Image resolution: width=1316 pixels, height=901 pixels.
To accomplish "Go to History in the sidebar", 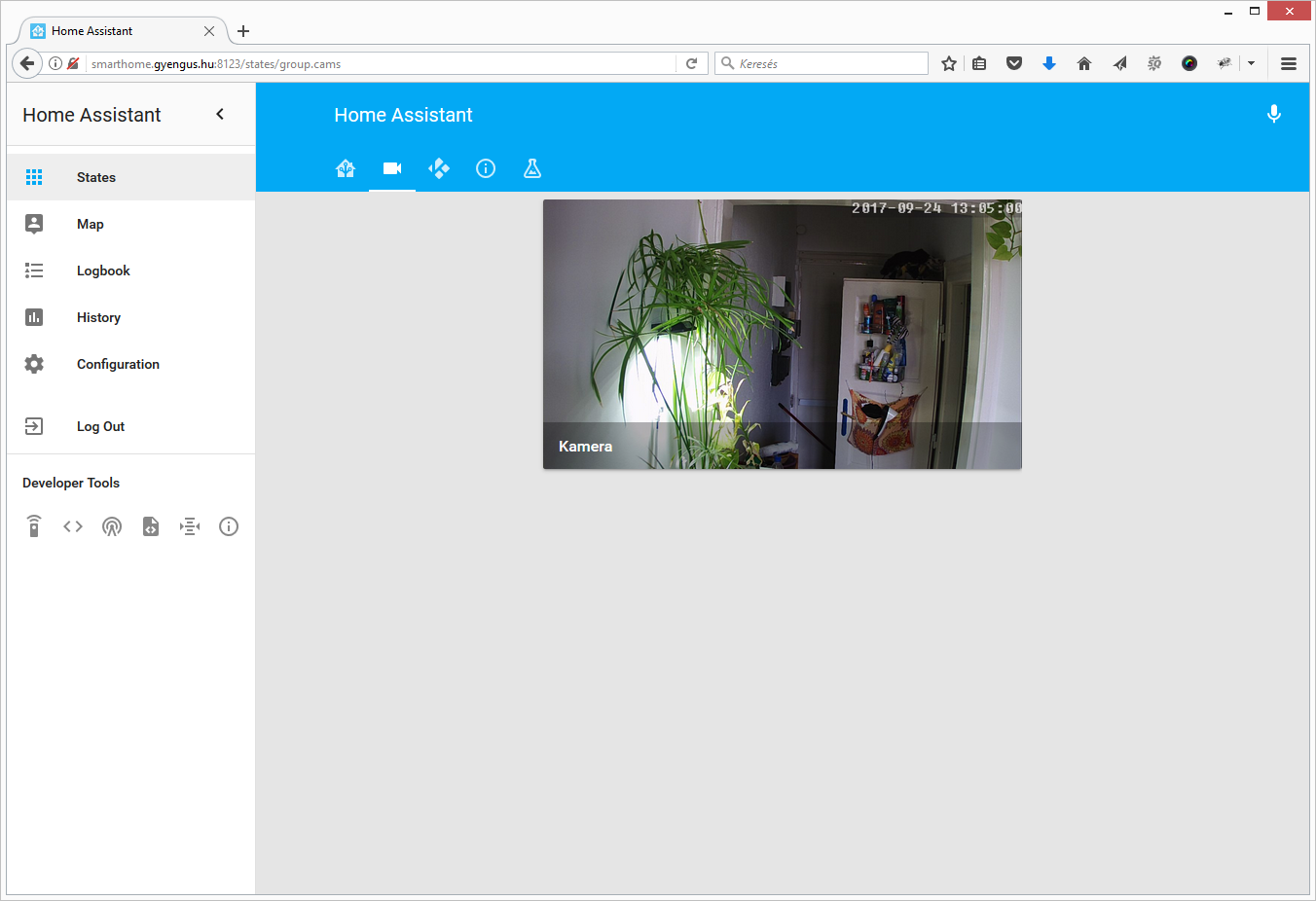I will tap(98, 317).
